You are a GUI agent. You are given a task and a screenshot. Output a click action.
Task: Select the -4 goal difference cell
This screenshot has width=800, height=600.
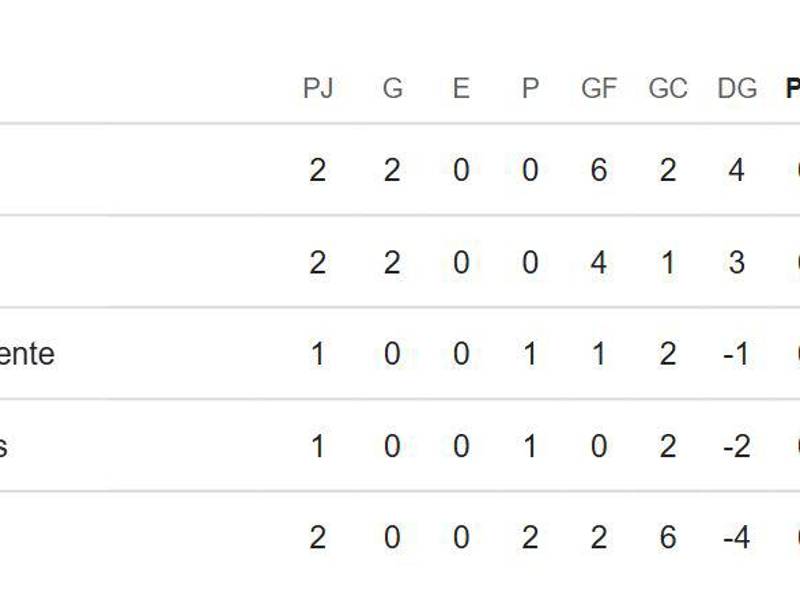click(x=736, y=538)
